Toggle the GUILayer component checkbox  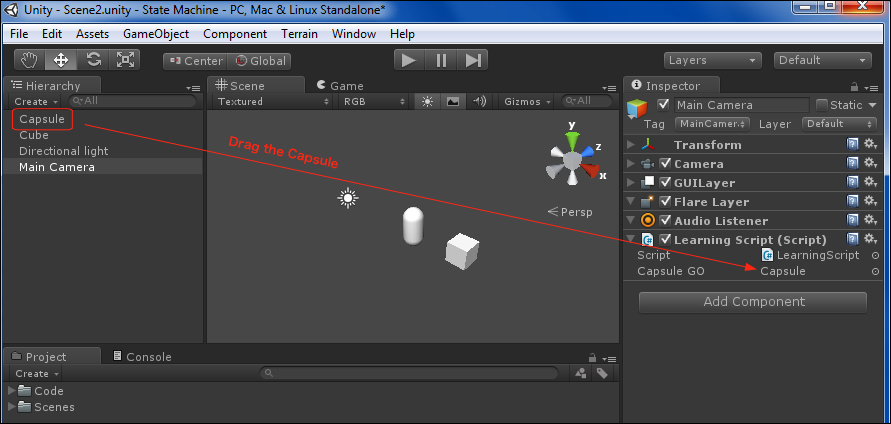665,183
